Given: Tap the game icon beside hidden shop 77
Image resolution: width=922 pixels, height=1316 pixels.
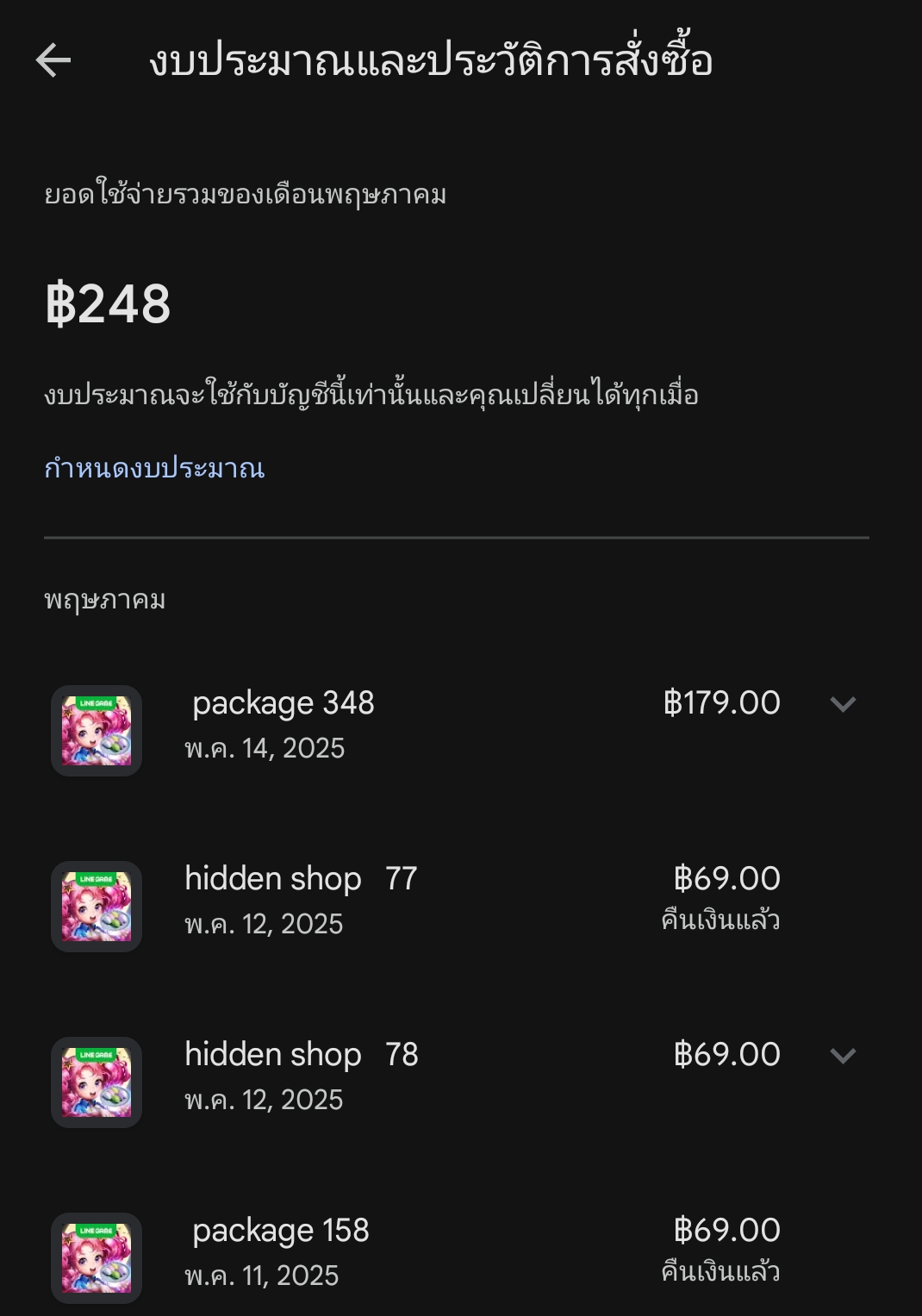Looking at the screenshot, I should coord(97,907).
